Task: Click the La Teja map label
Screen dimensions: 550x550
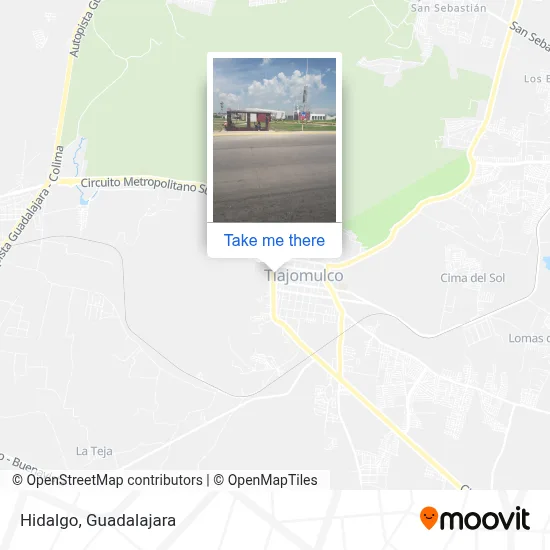Action: click(94, 451)
